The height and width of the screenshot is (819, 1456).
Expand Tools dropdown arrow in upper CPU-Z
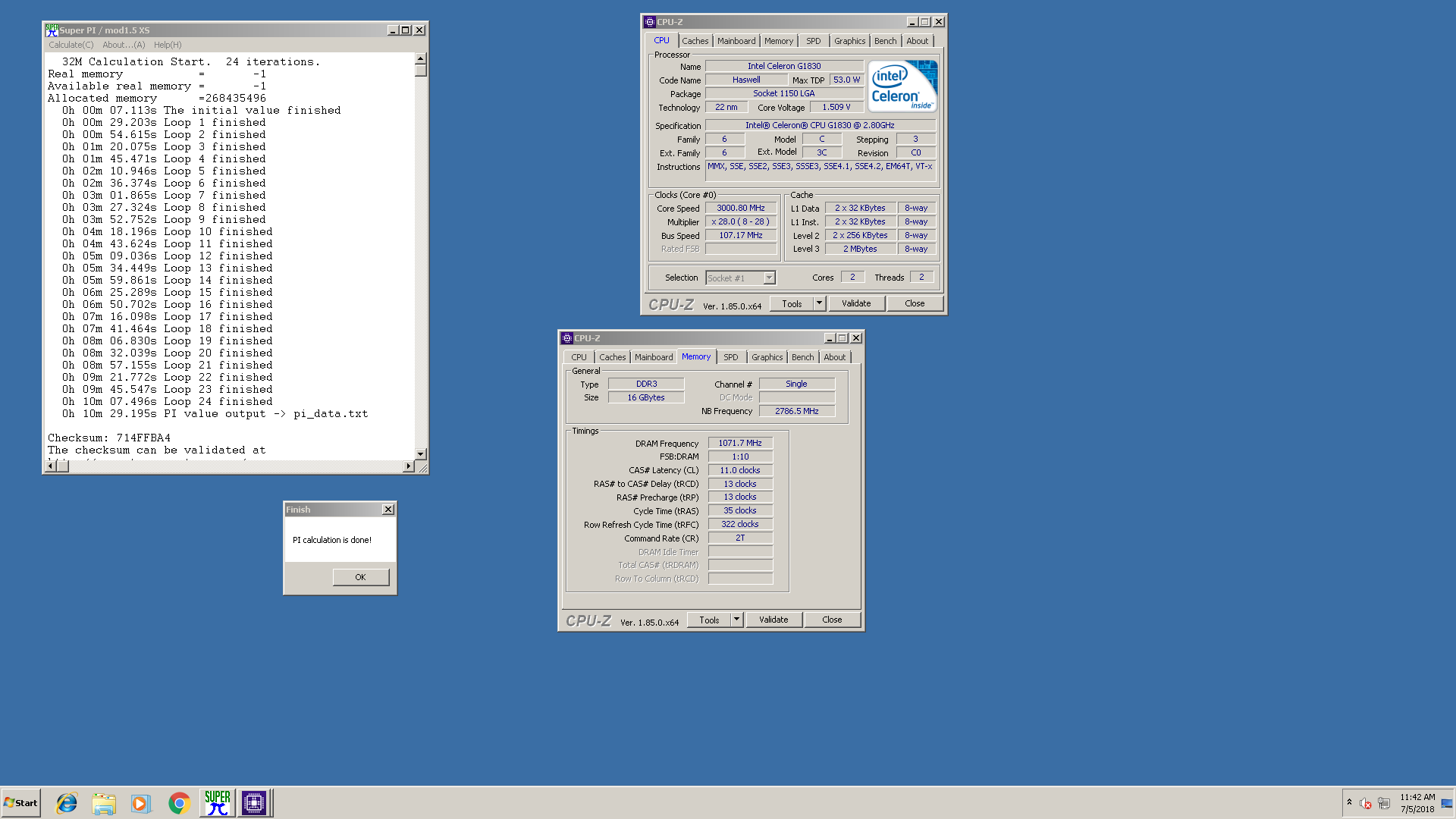819,303
